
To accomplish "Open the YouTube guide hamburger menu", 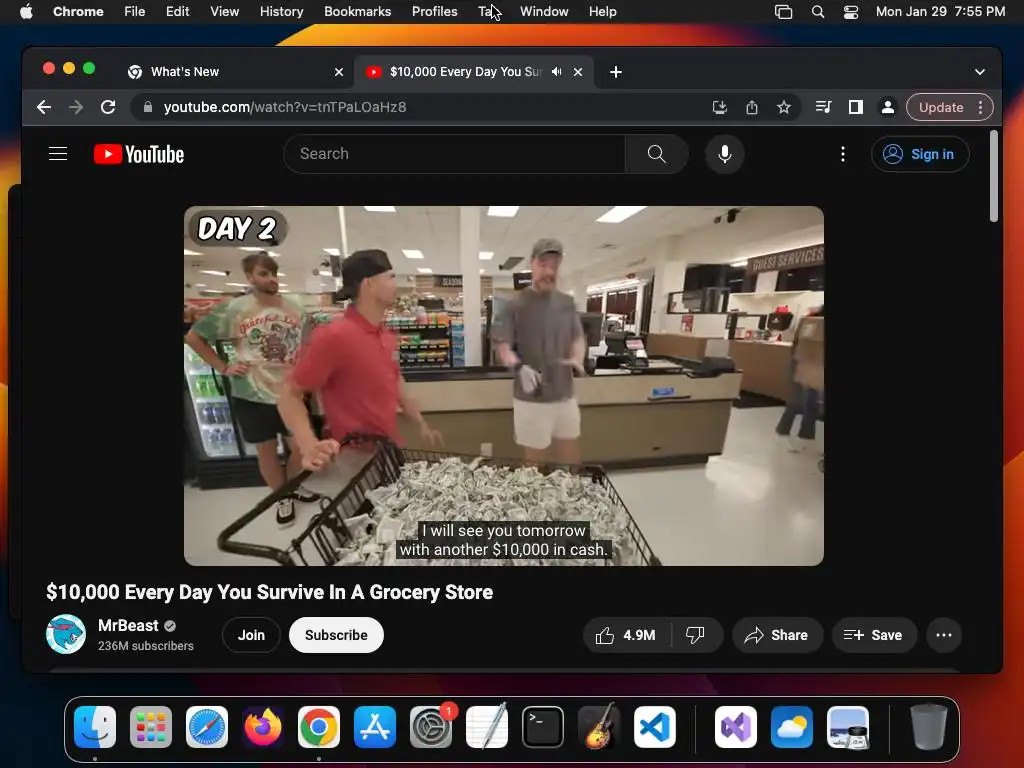I will (x=58, y=154).
